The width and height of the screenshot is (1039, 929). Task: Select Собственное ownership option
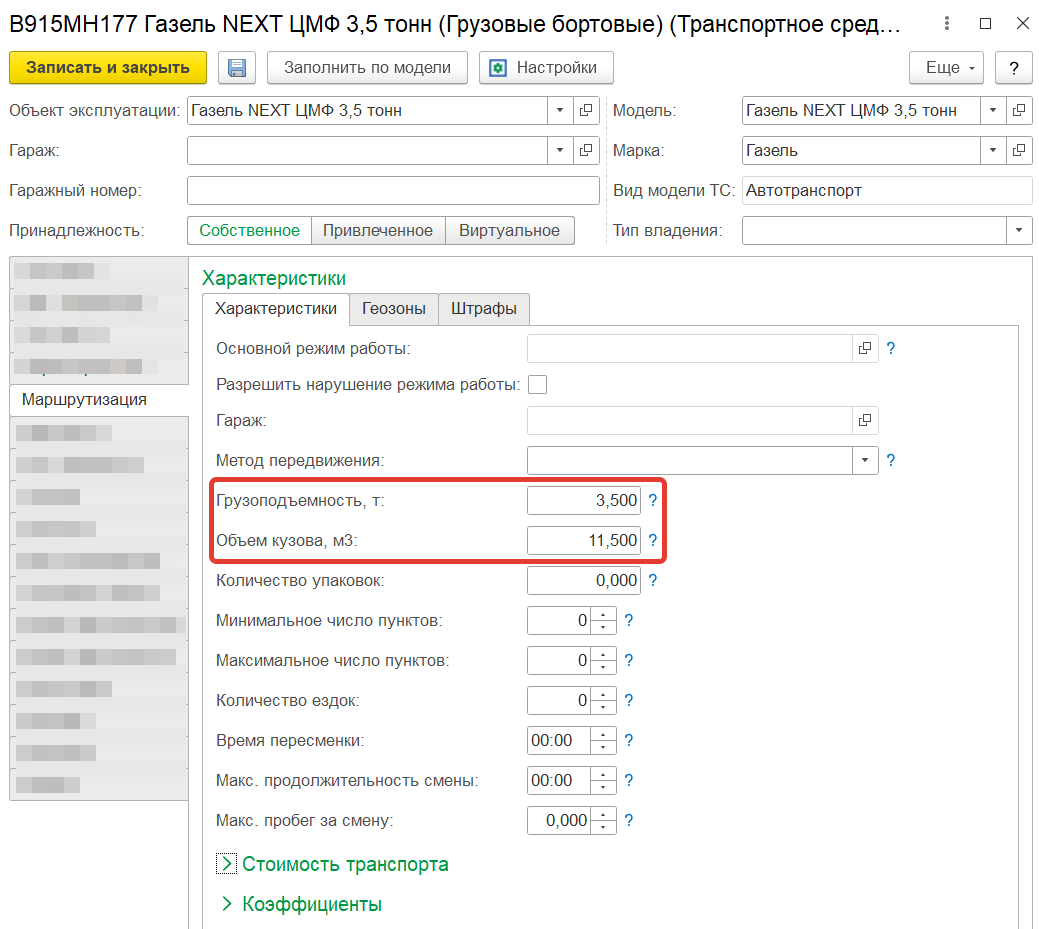pos(249,231)
